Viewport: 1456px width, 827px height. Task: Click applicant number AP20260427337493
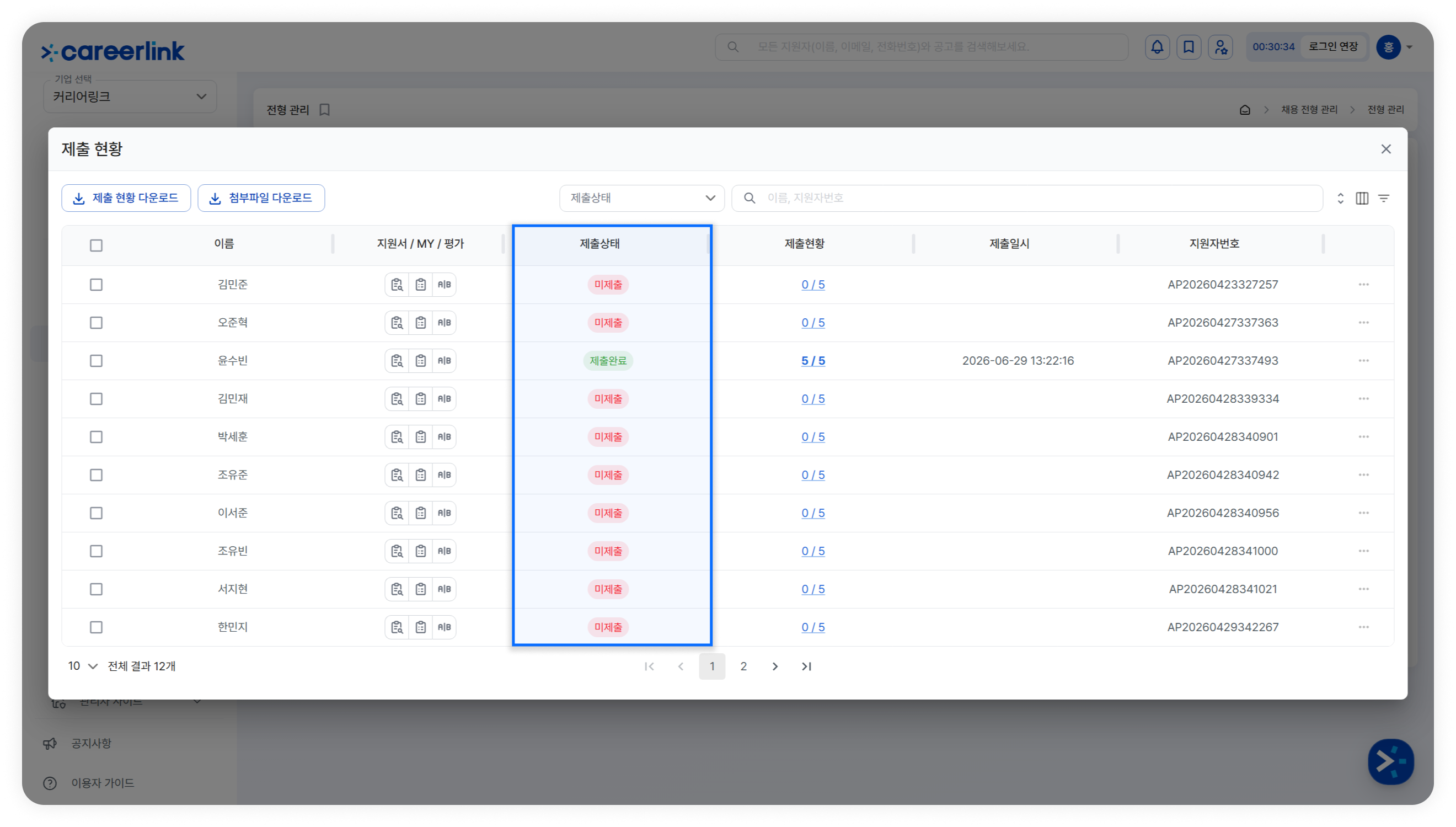point(1223,361)
